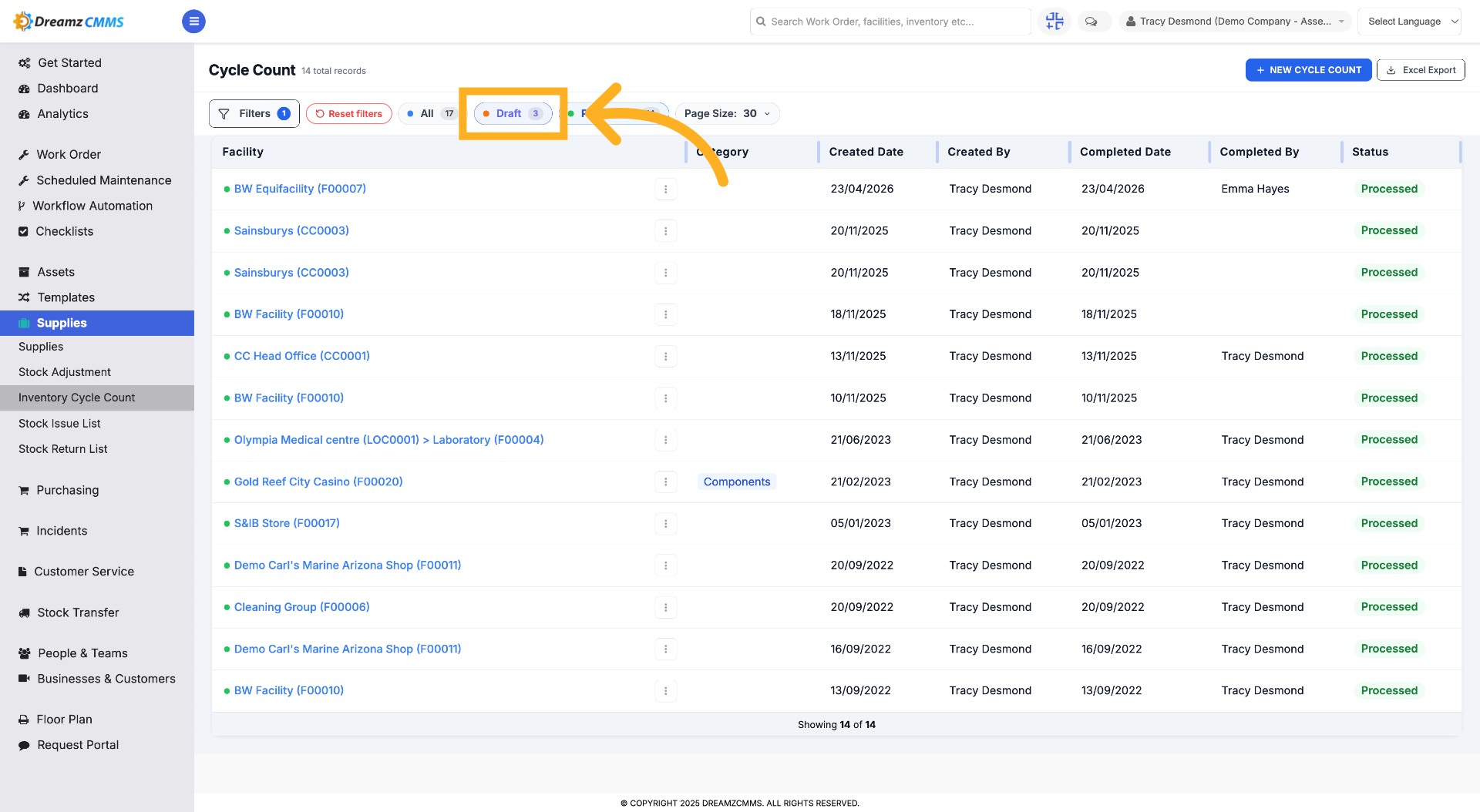The height and width of the screenshot is (812, 1480).
Task: Sort by Created By column header
Action: click(978, 152)
